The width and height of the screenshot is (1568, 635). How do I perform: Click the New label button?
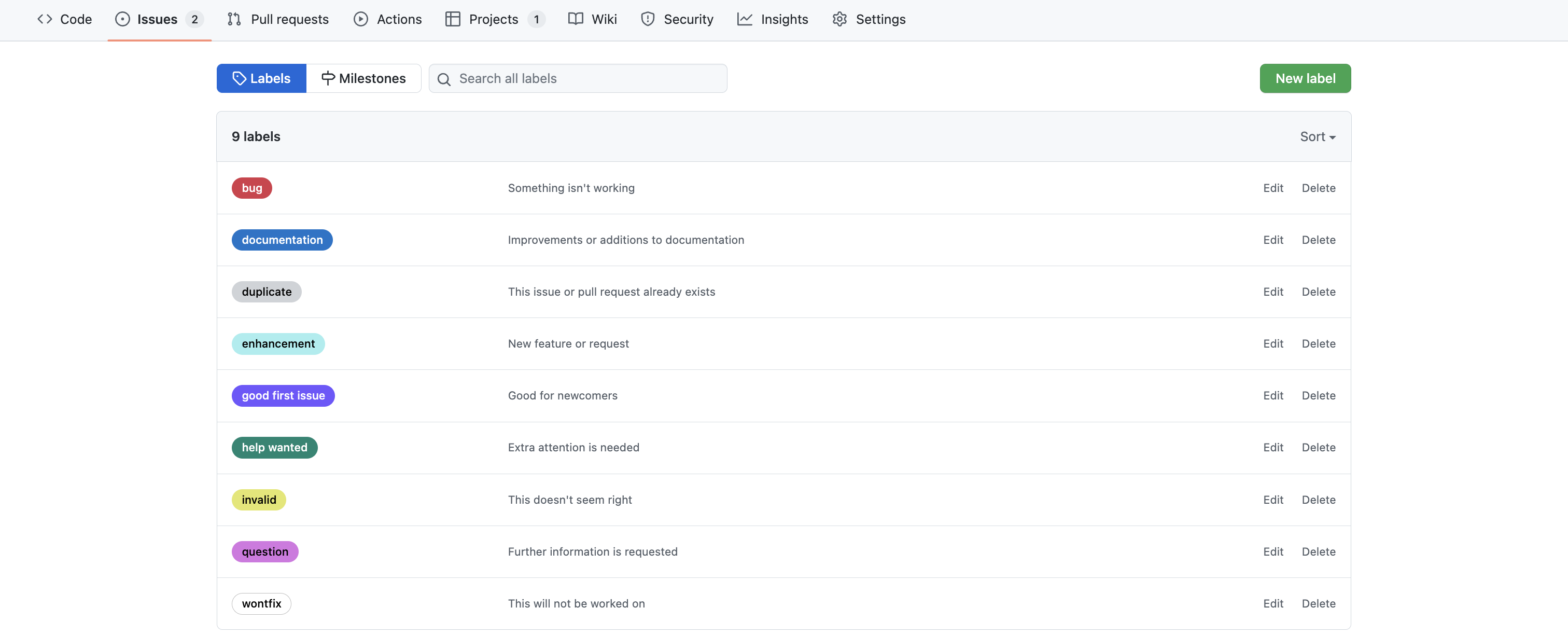[x=1305, y=78]
